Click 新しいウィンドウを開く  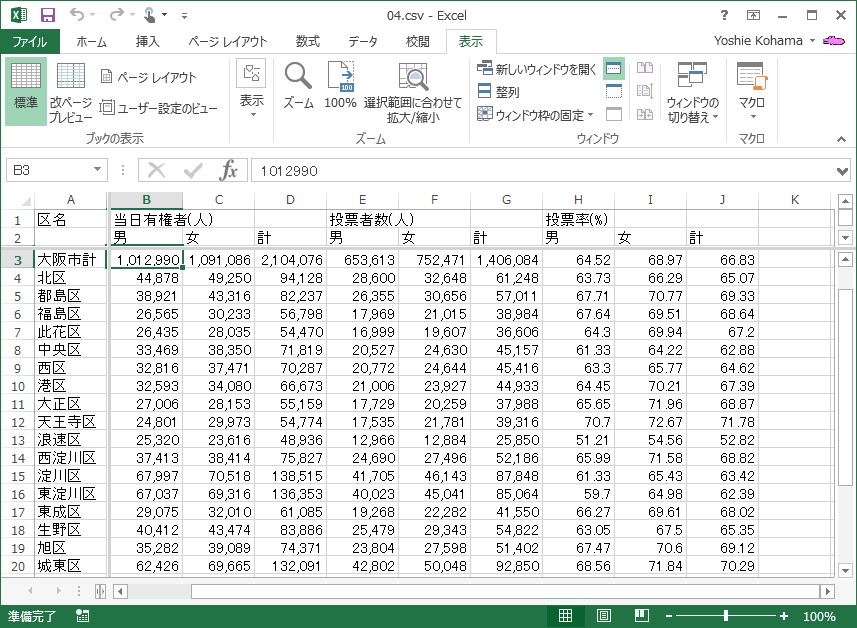point(536,69)
